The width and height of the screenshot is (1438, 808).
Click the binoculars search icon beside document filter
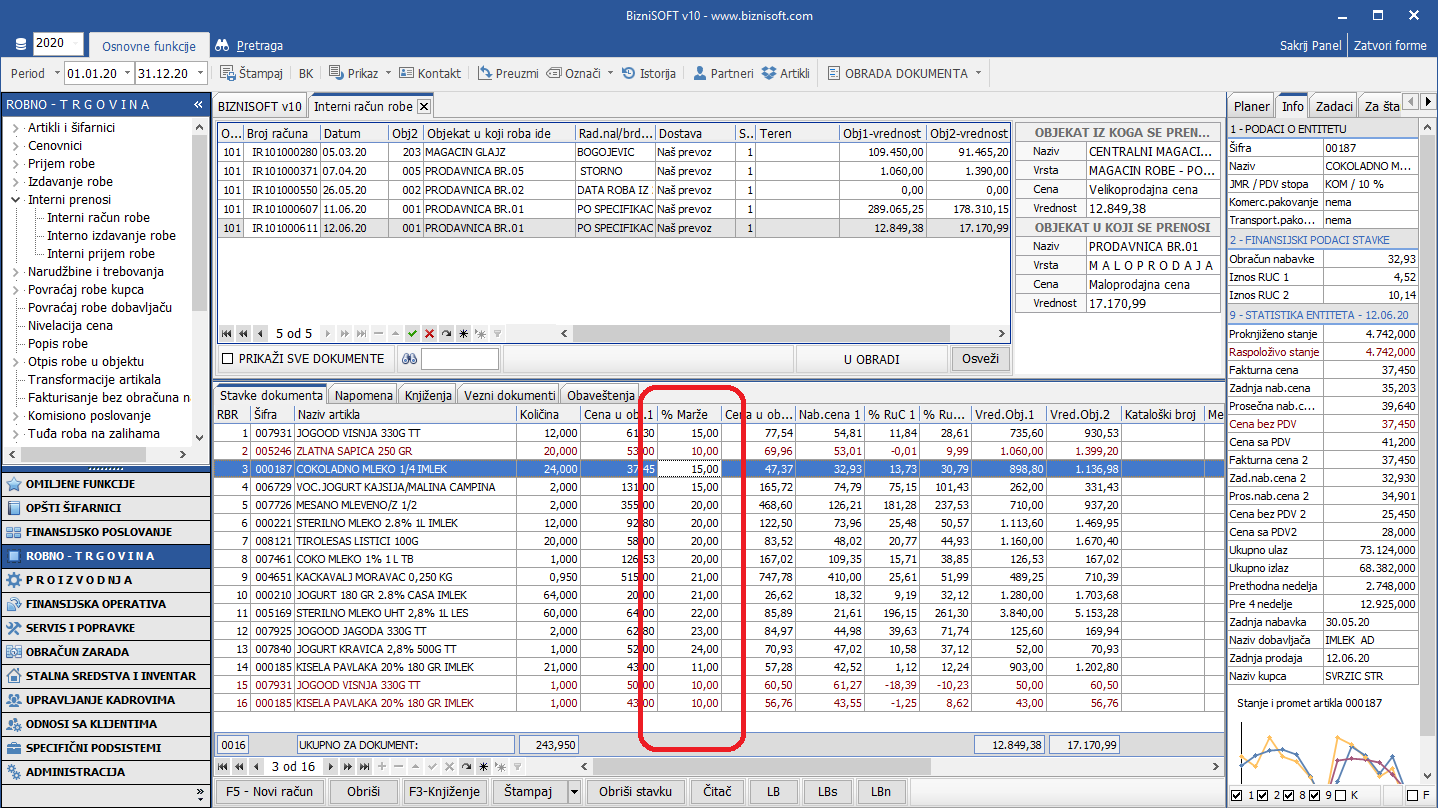point(409,359)
